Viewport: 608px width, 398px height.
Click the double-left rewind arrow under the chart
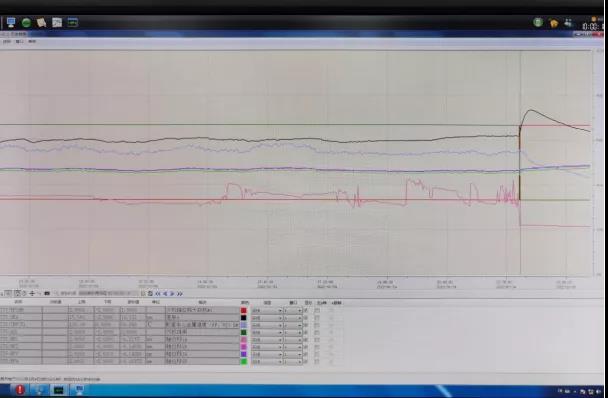[158, 294]
